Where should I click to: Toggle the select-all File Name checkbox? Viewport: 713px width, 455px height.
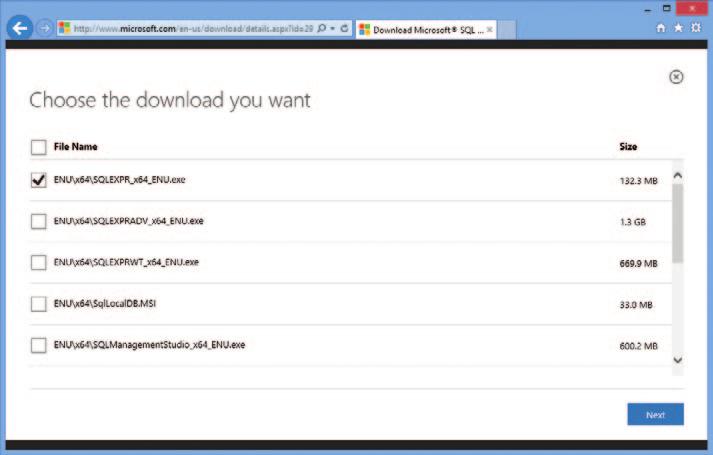click(x=39, y=147)
